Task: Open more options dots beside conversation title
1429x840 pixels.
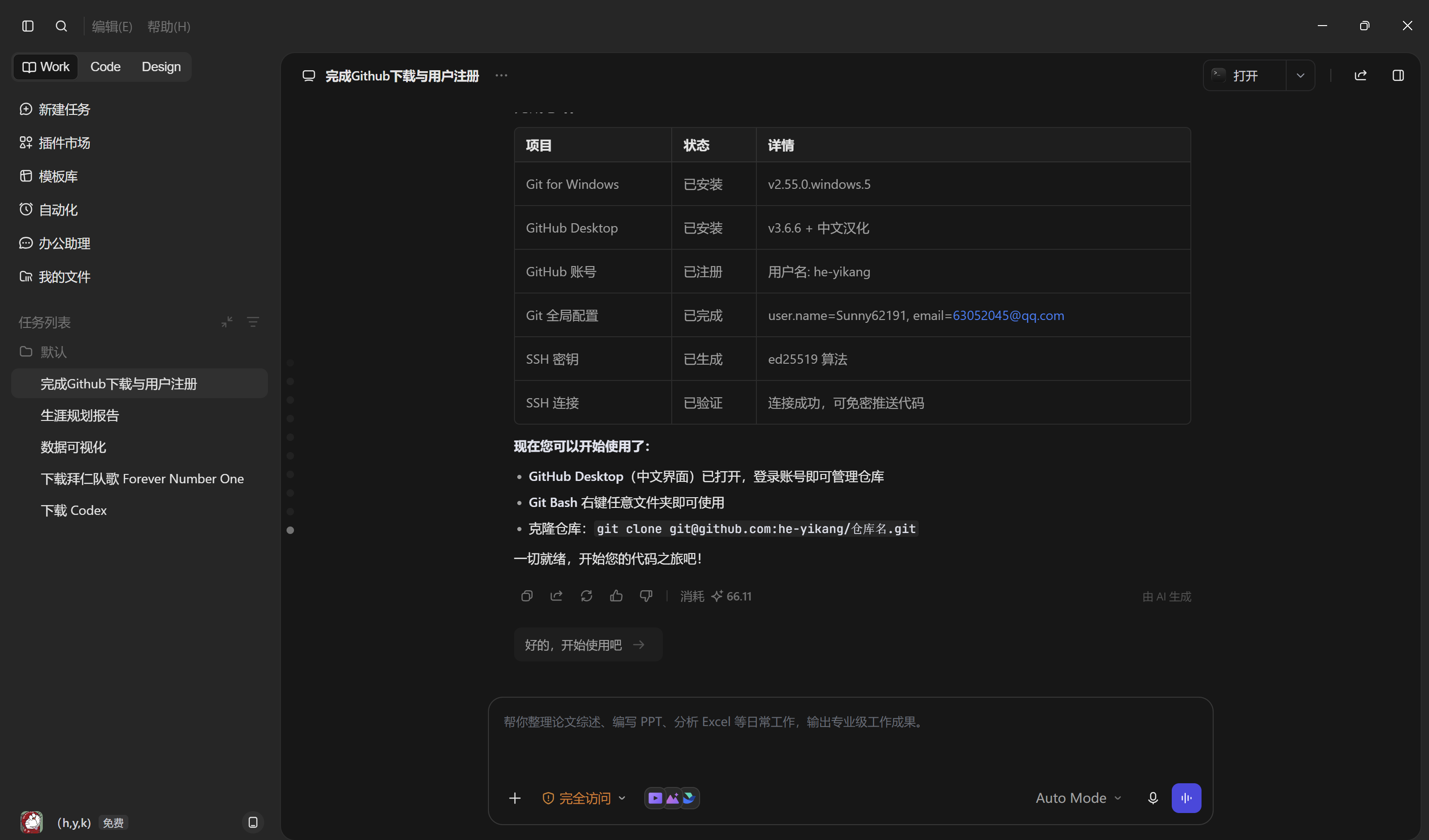Action: point(501,75)
